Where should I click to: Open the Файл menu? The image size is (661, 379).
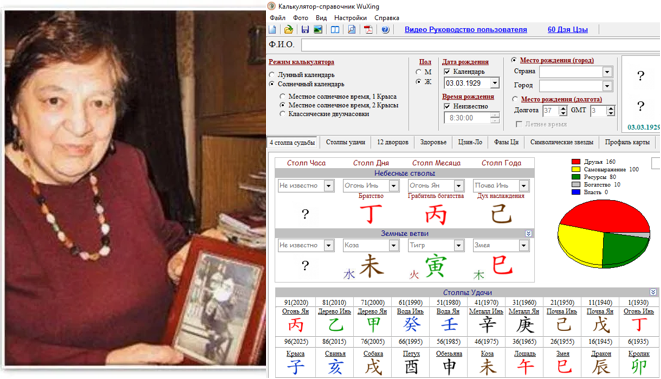(277, 18)
